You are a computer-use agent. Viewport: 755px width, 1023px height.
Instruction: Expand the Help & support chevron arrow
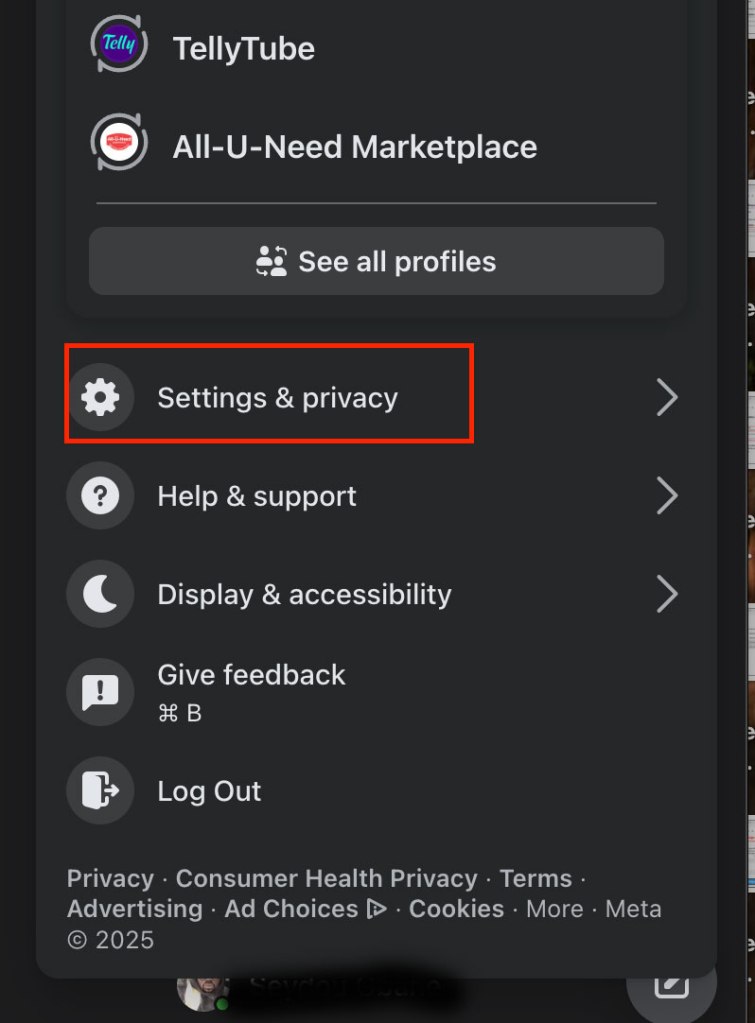[x=667, y=496]
